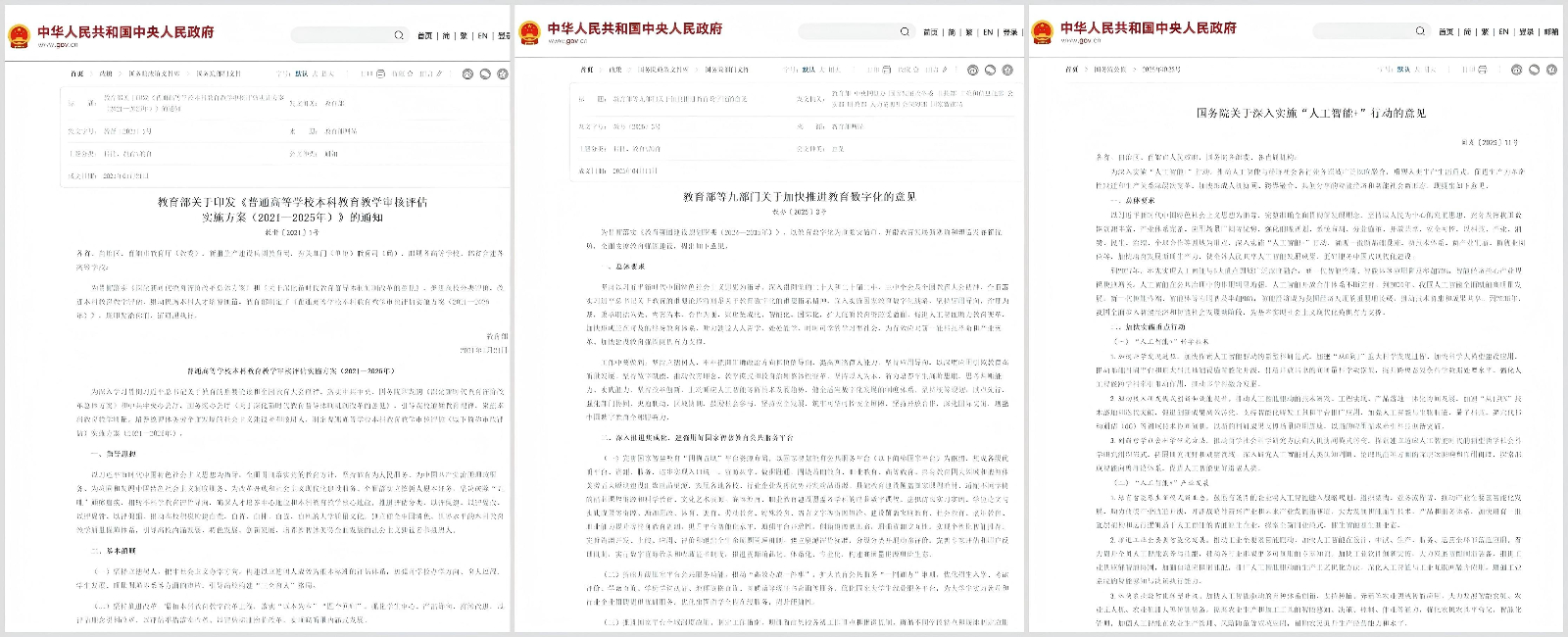This screenshot has width=1568, height=637.
Task: Click the print icon on the 人工智能+ page
Action: (1482, 70)
